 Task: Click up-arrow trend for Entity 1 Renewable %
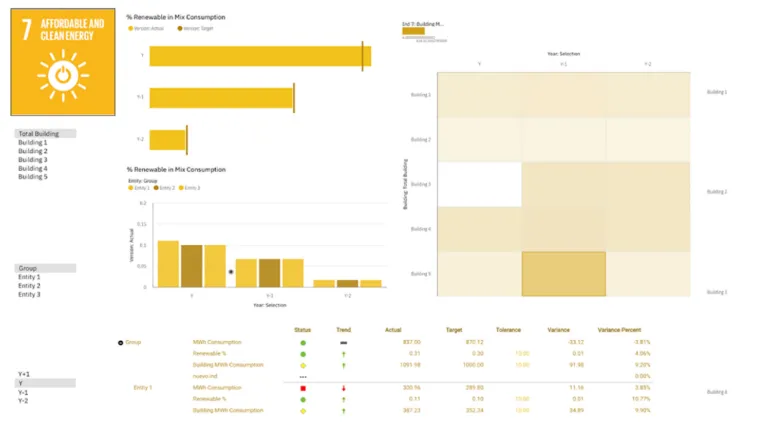click(x=344, y=400)
